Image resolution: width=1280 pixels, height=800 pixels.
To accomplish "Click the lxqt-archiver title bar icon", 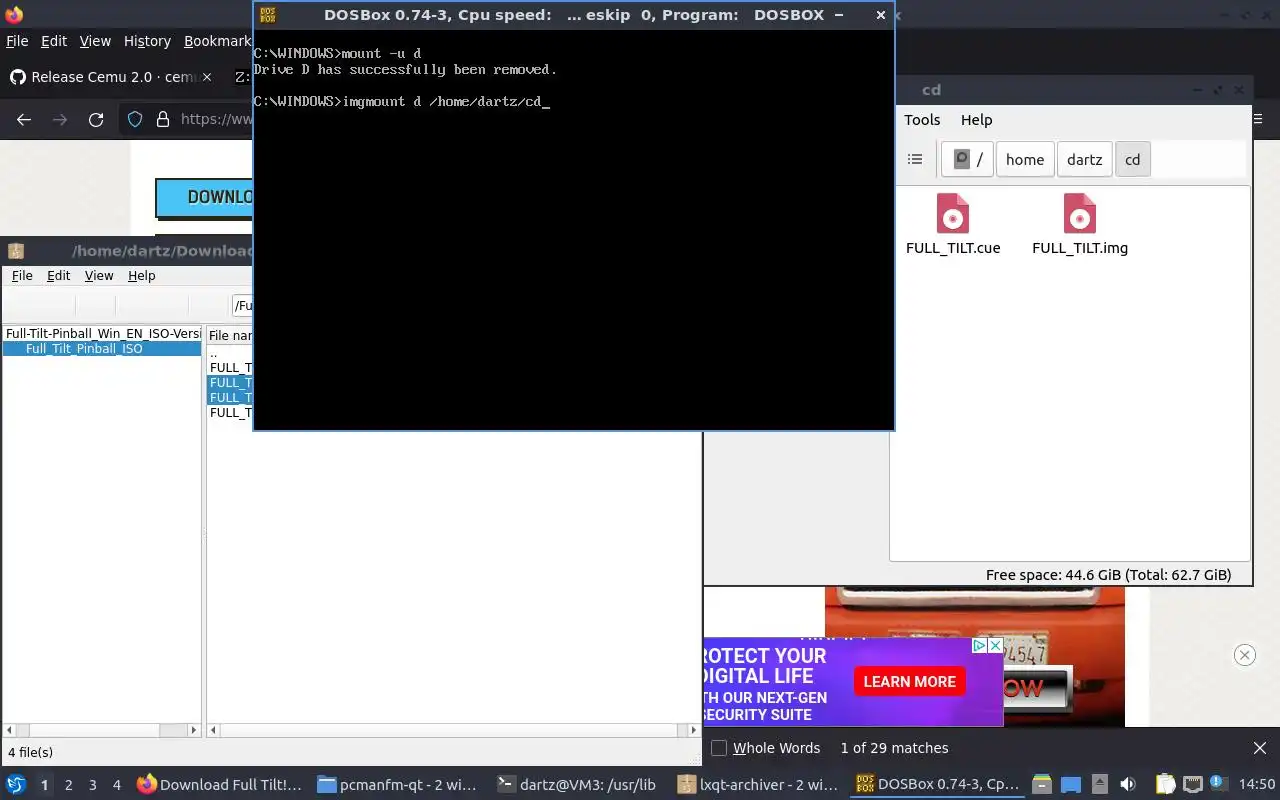I will point(15,251).
